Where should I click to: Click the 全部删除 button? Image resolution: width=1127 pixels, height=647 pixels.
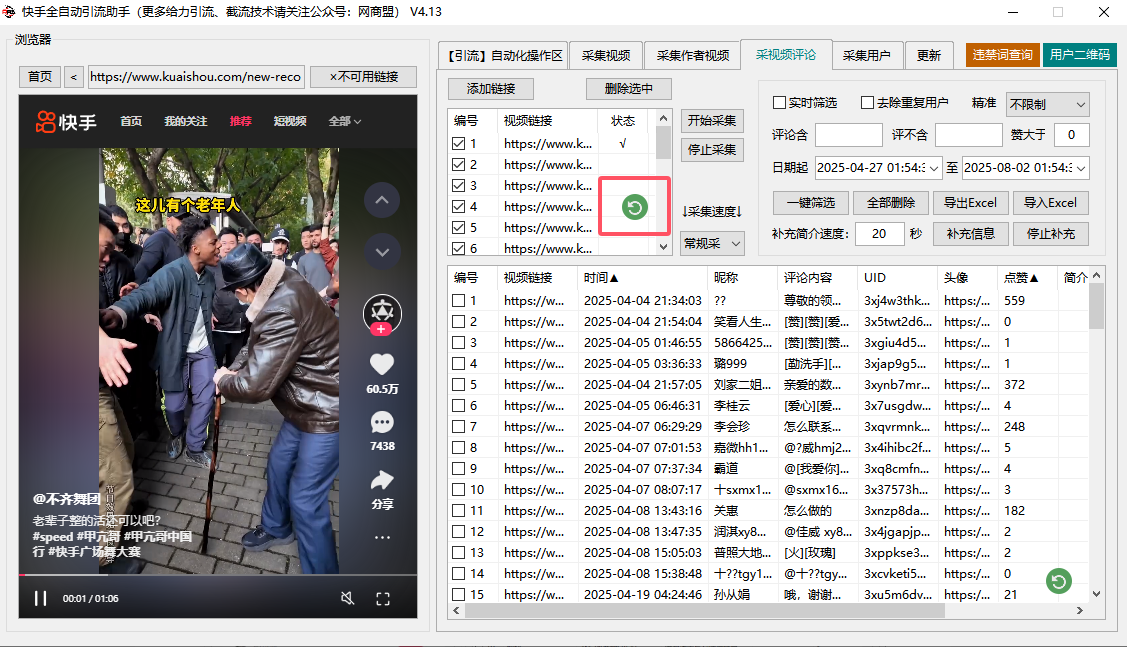891,203
